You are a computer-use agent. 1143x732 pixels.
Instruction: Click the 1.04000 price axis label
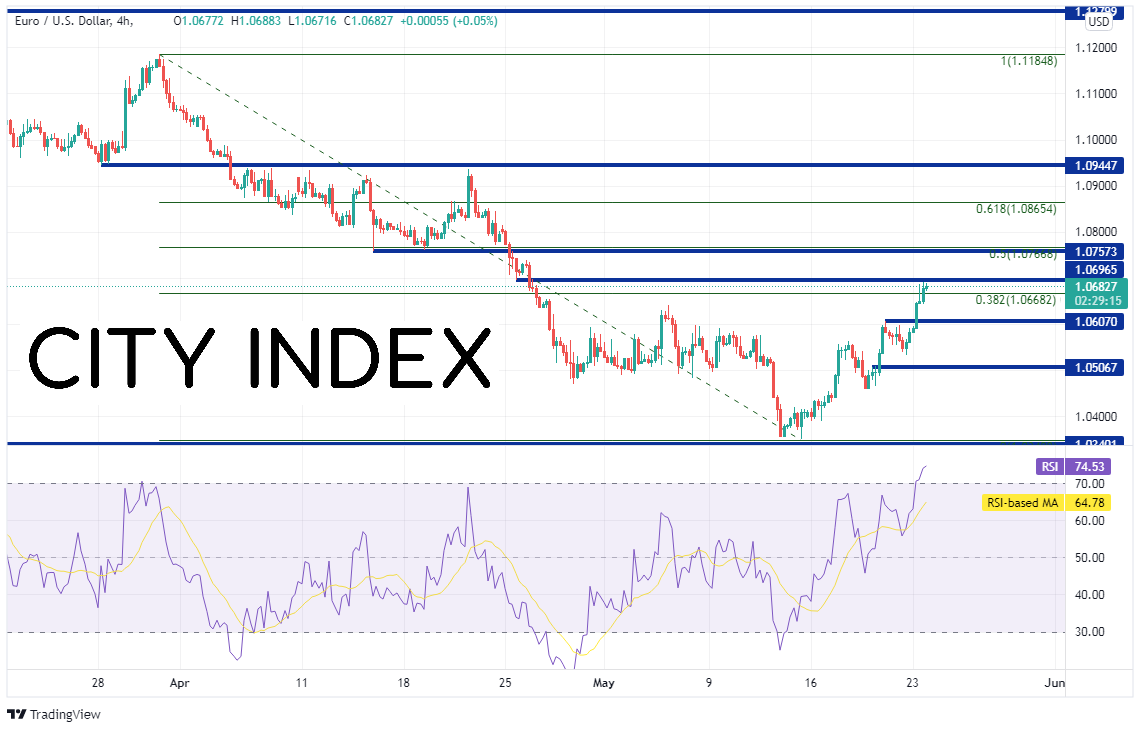[x=1096, y=417]
